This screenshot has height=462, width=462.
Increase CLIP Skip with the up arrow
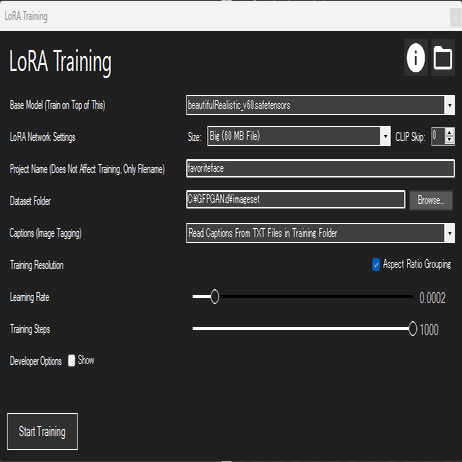(x=450, y=132)
